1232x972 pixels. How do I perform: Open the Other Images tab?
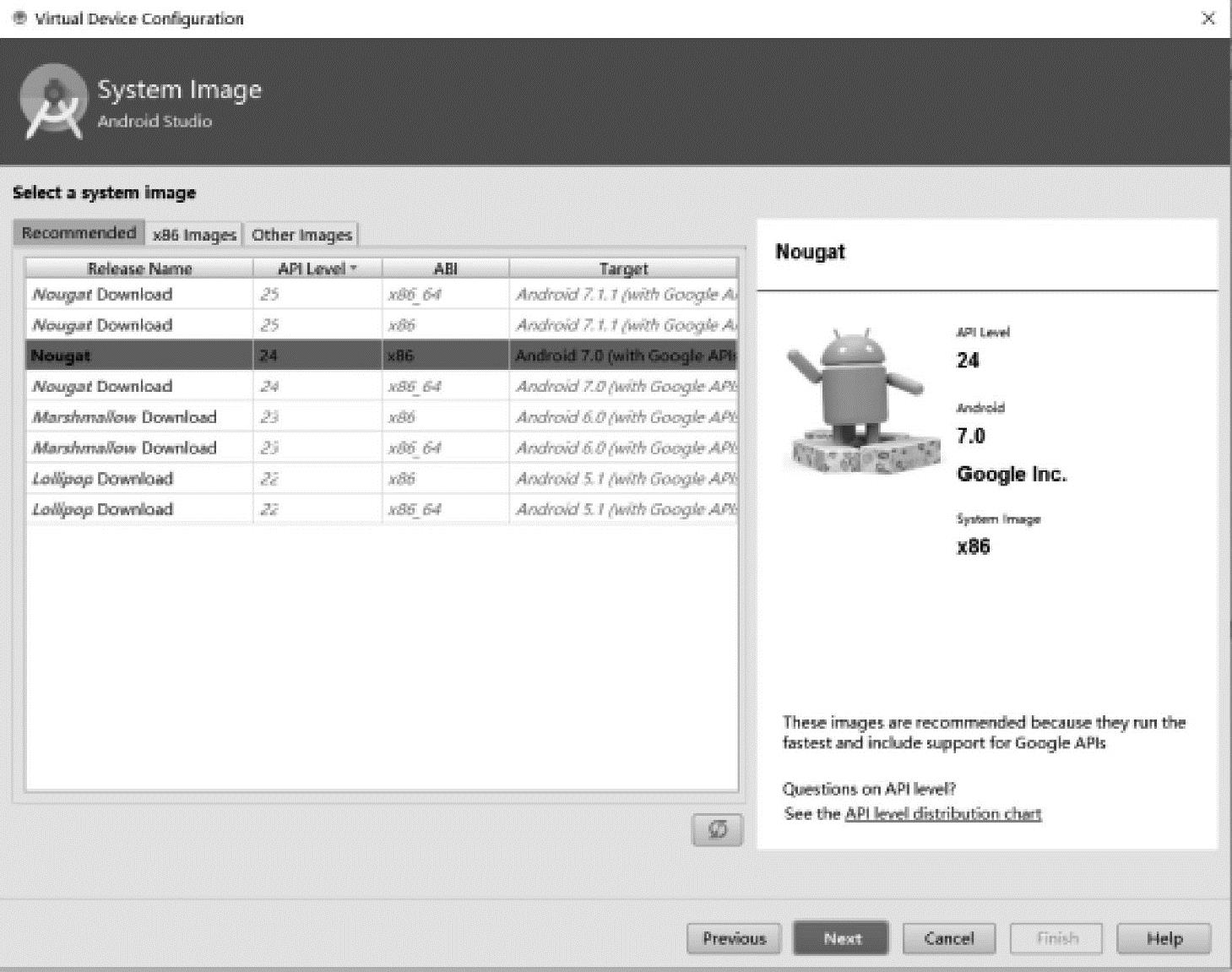pos(301,235)
